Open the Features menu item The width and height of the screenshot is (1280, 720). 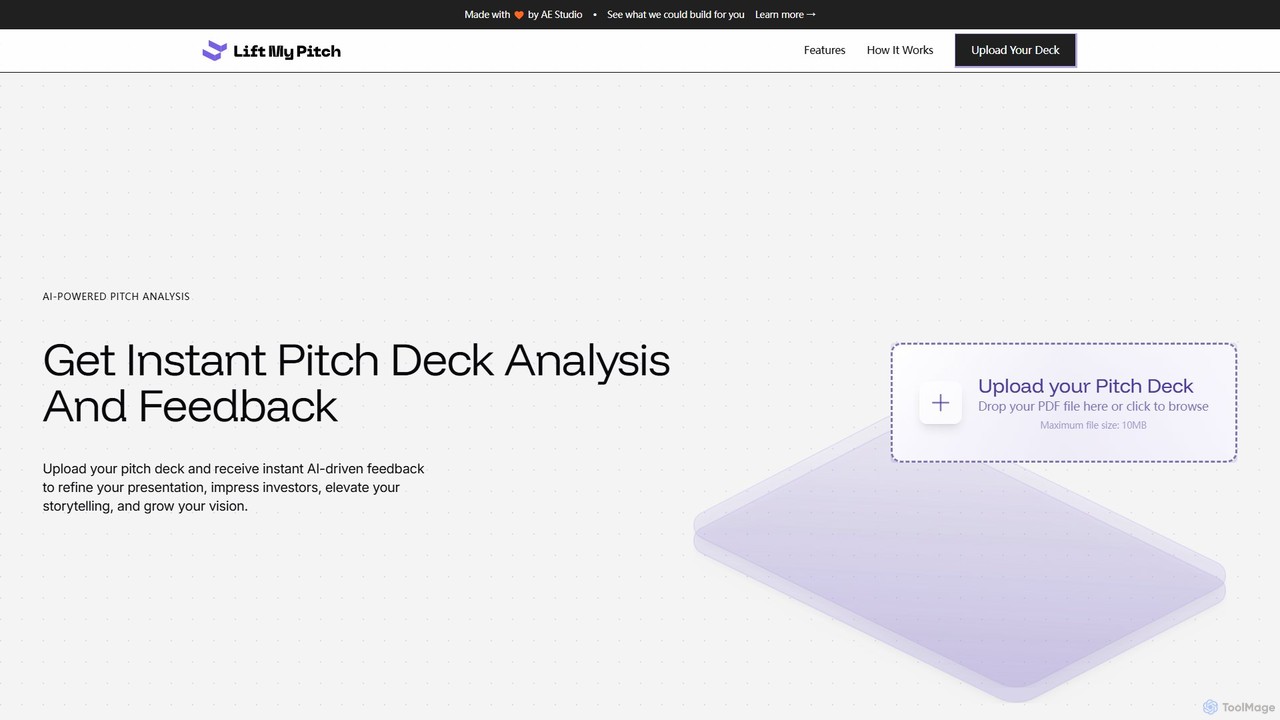[x=824, y=50]
